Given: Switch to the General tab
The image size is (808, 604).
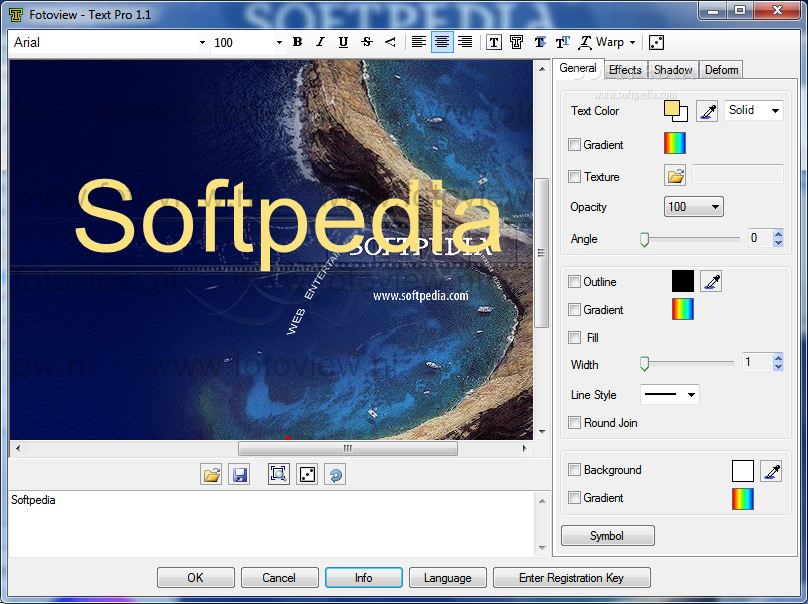Looking at the screenshot, I should tap(578, 68).
